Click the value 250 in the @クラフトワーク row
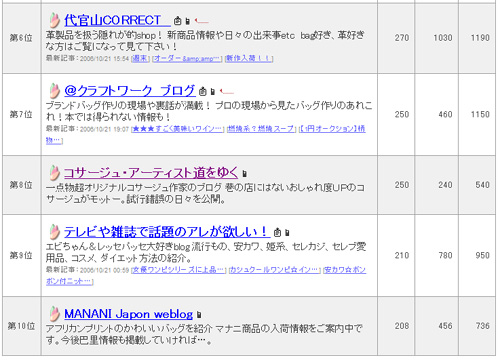This screenshot has height=362, width=500. [x=402, y=115]
